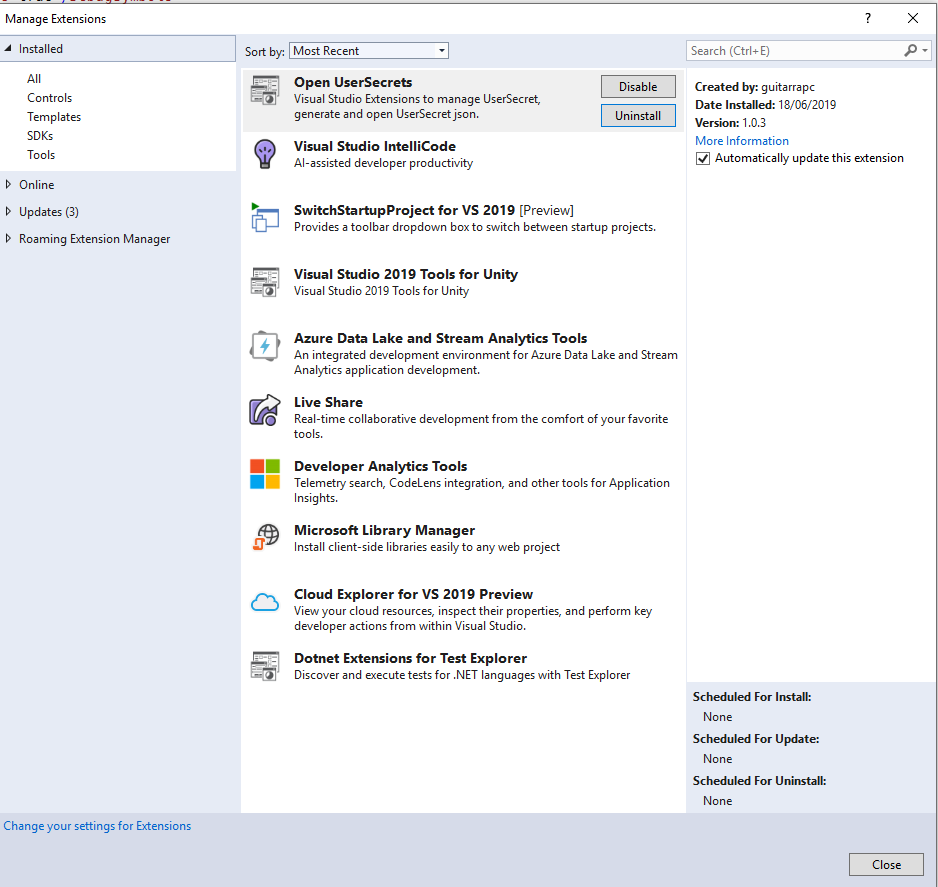938x887 pixels.
Task: Select Visual Studio 2019 Tools for Unity title
Action: [x=406, y=275]
